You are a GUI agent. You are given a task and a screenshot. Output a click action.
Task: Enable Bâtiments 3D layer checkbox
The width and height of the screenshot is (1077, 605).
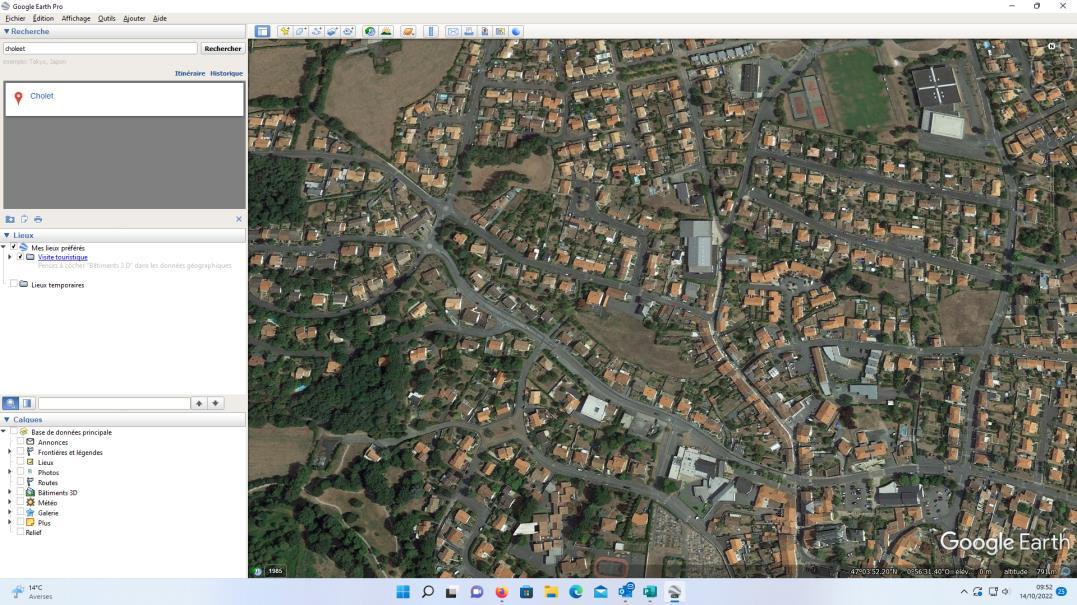[x=20, y=492]
